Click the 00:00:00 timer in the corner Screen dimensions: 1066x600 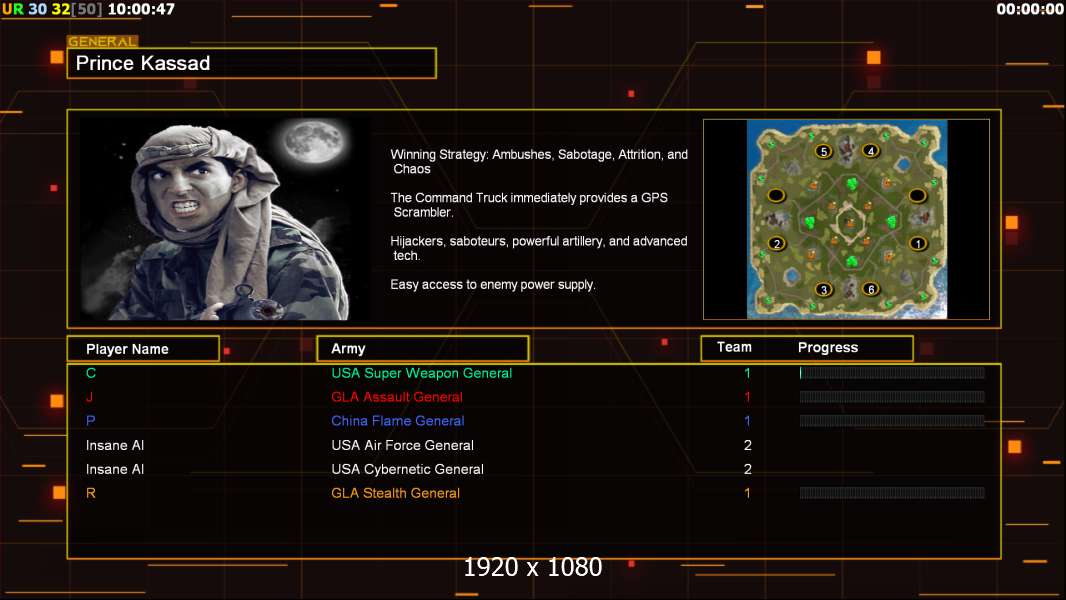[1029, 9]
